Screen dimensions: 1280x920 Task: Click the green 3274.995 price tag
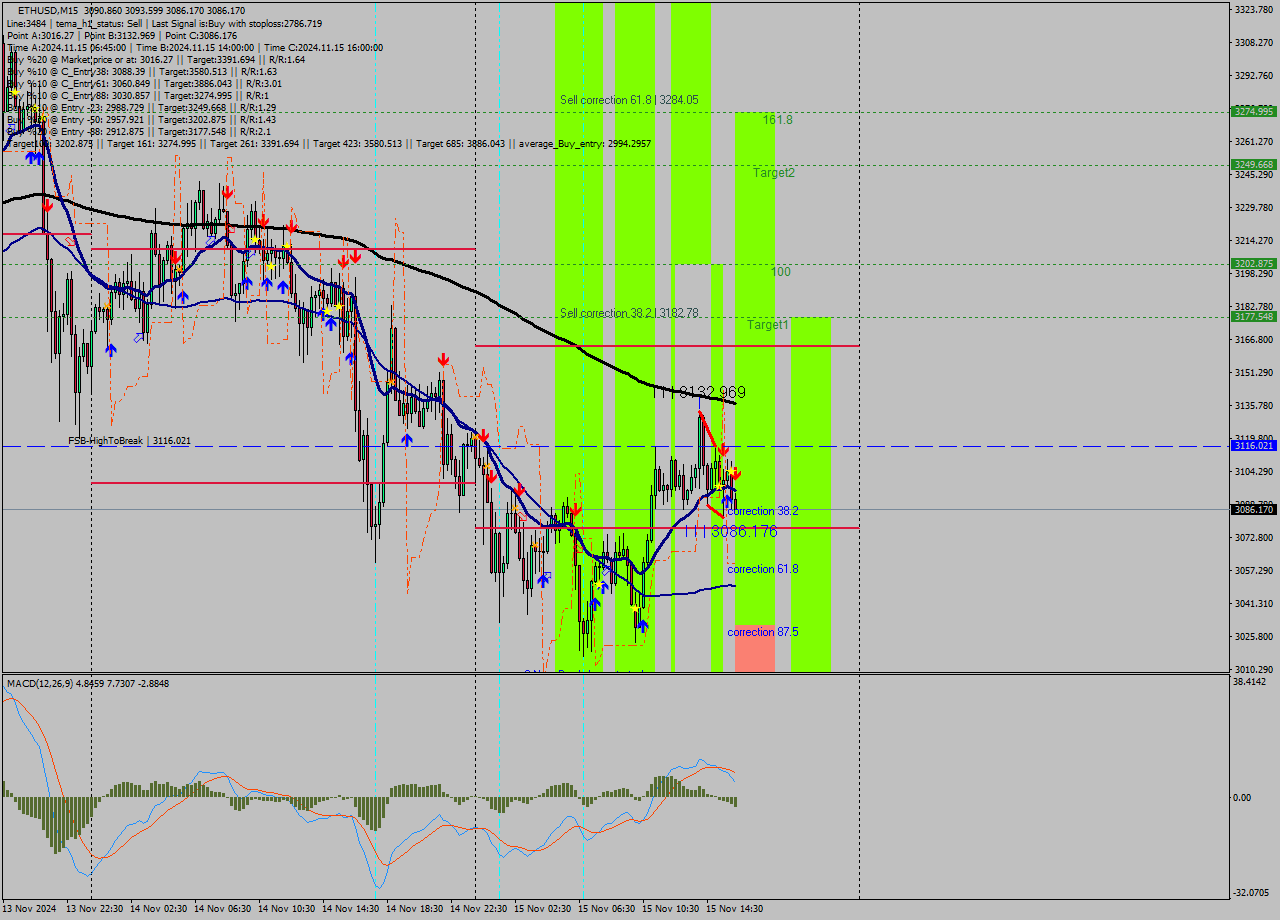click(x=1254, y=111)
